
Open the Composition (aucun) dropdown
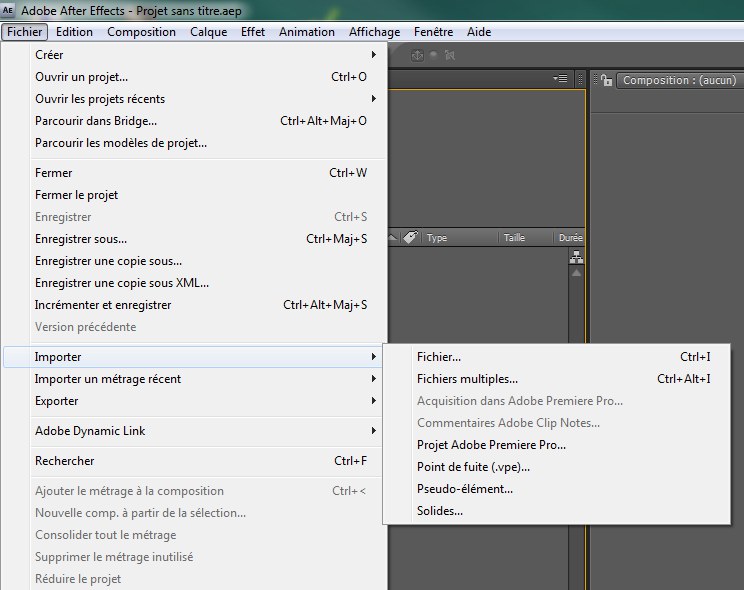(x=678, y=80)
